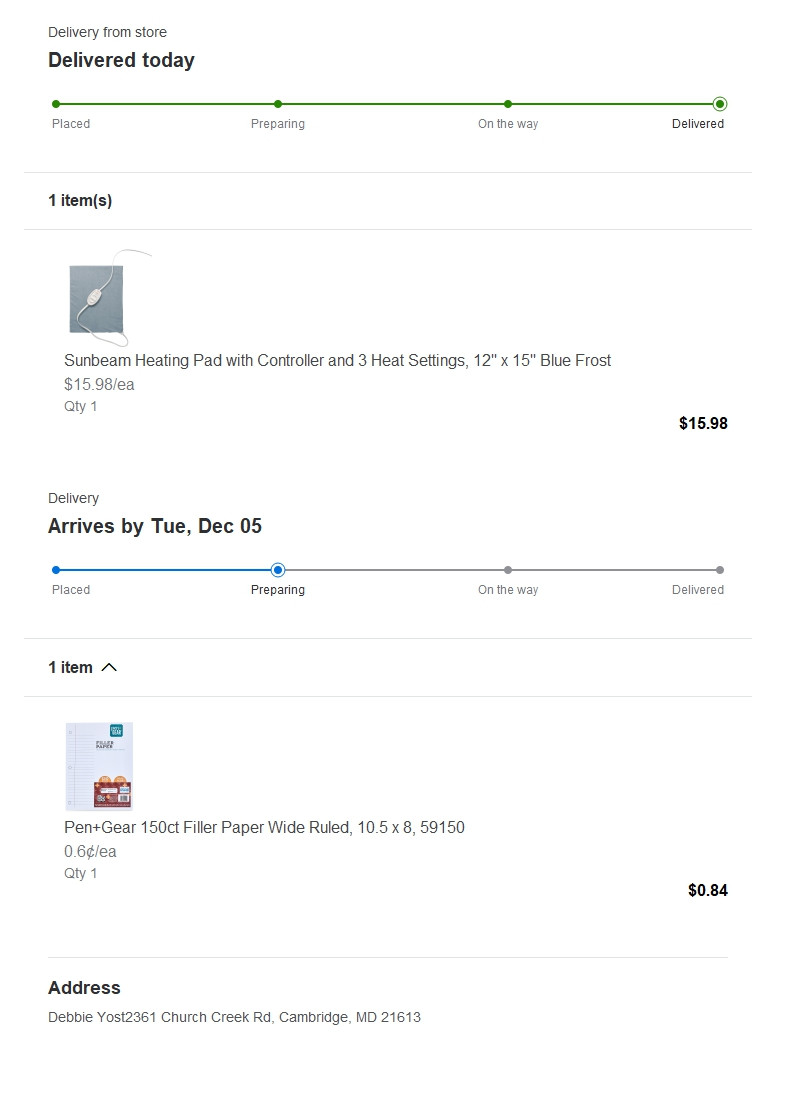Click the Sunbeam Heating Pad product image

[x=109, y=298]
